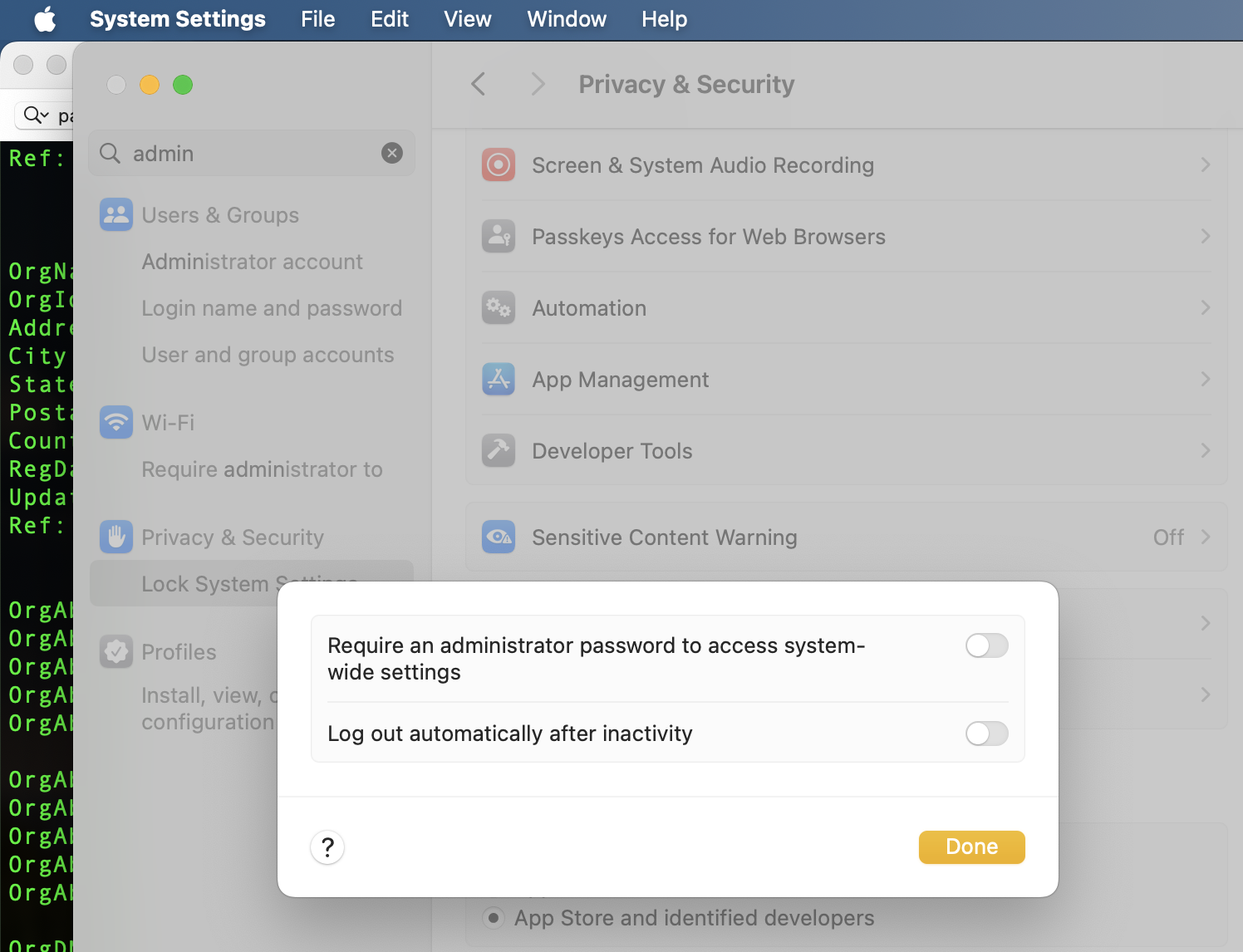Expand Sensitive Content Warning chevron
The image size is (1243, 952).
[x=1206, y=537]
